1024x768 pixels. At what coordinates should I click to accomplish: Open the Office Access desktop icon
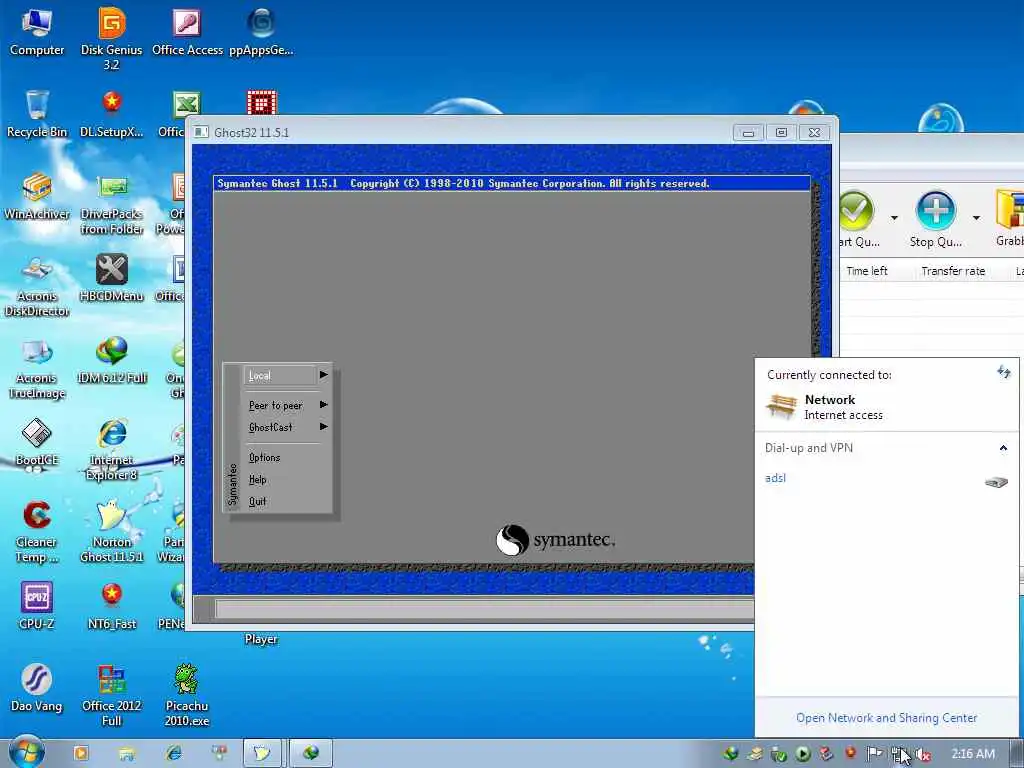pyautogui.click(x=187, y=31)
